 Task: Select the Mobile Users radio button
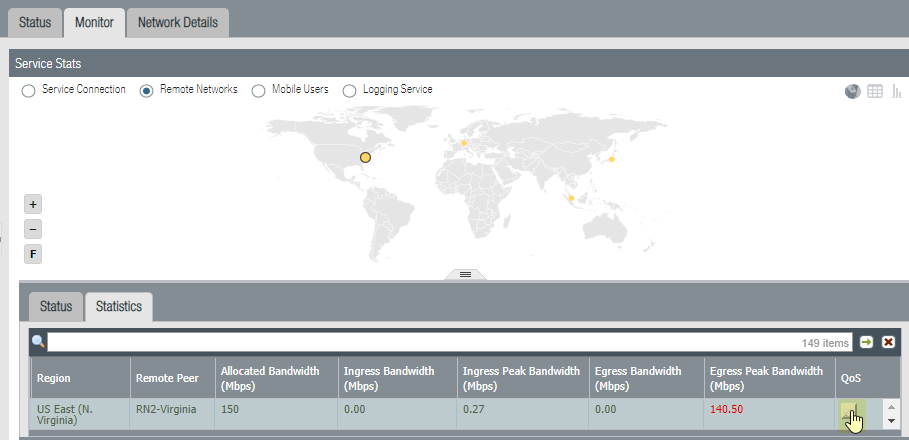point(260,91)
